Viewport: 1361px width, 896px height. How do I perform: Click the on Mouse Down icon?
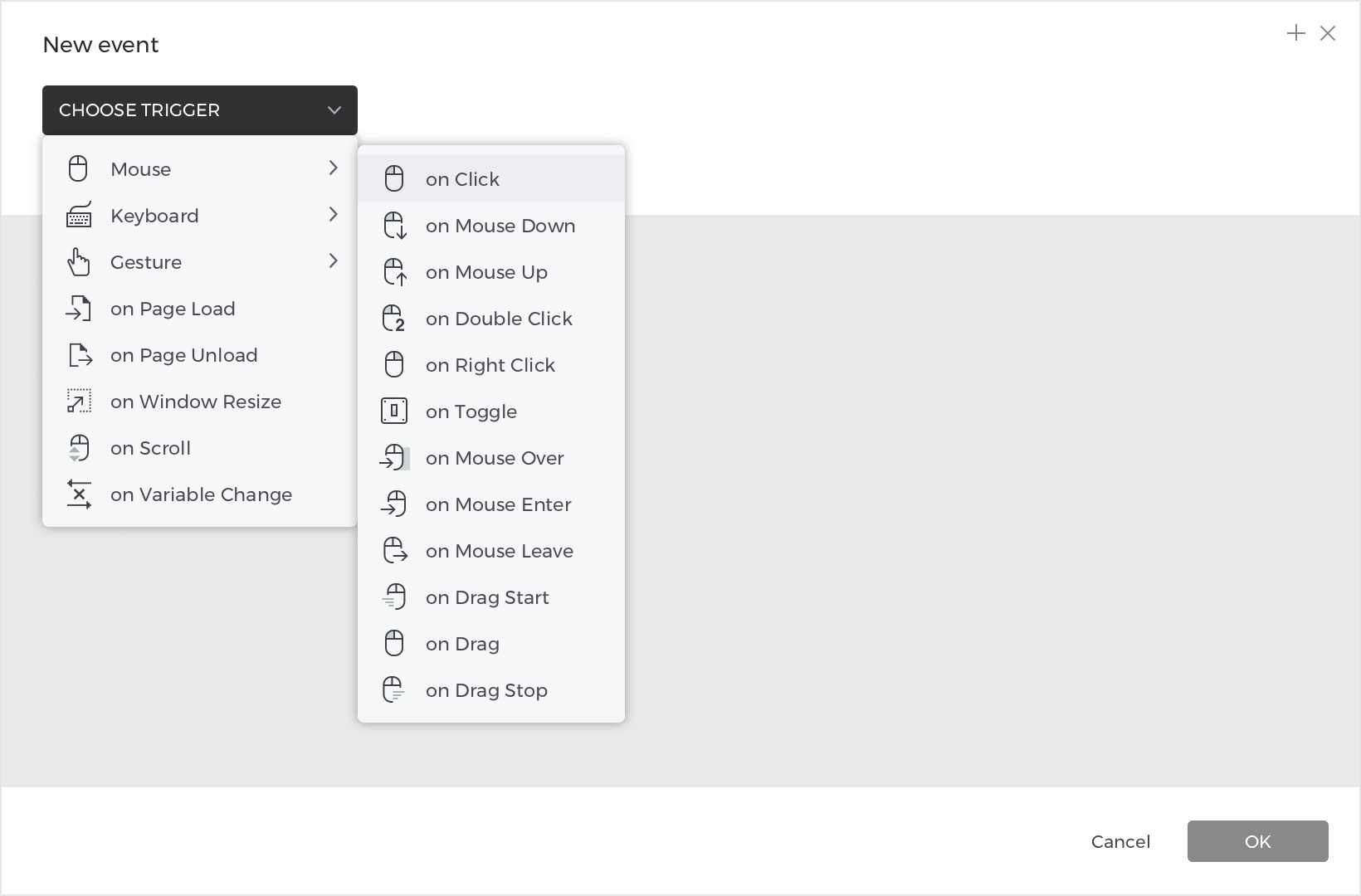(x=394, y=226)
